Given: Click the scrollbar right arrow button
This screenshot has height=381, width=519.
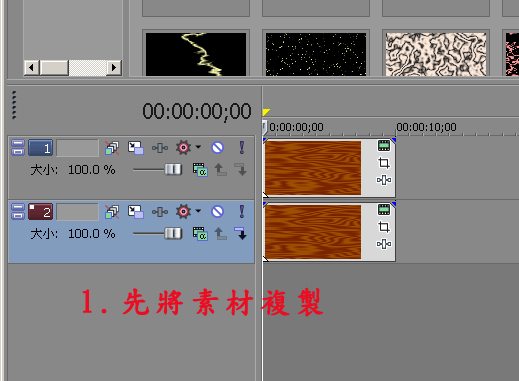Looking at the screenshot, I should click(x=114, y=68).
